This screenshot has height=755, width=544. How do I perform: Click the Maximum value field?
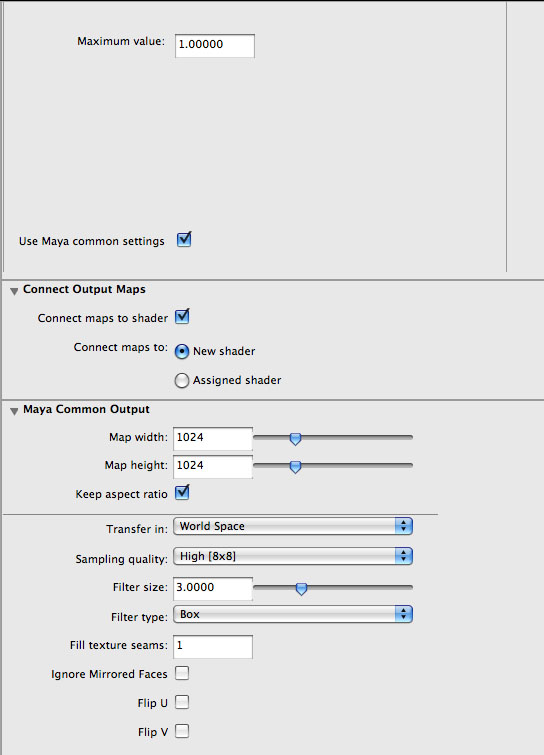(x=215, y=45)
